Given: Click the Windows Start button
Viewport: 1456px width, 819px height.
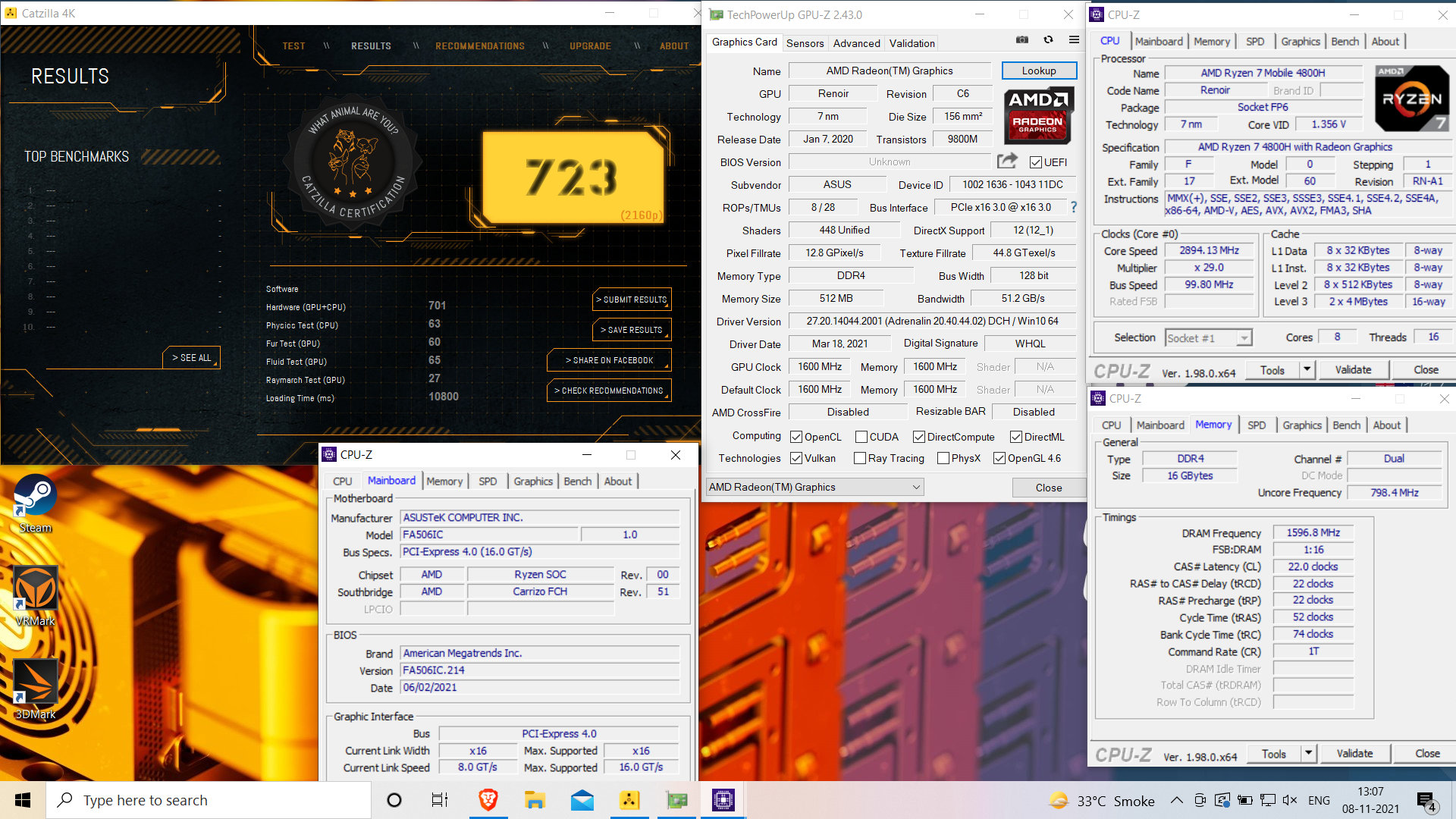Looking at the screenshot, I should click(x=23, y=800).
